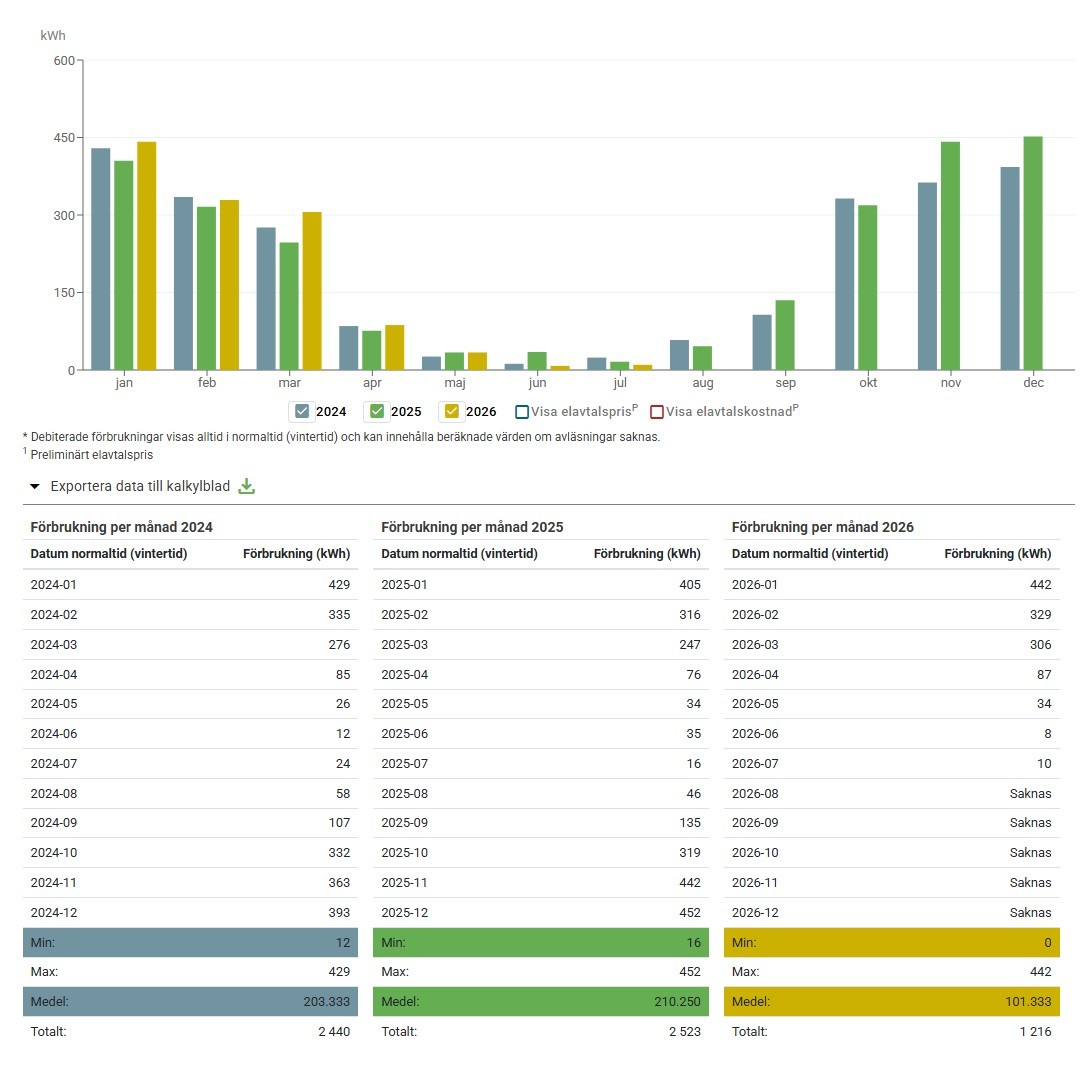Click value 363 in 2024-11 row
Screen dimensions: 1092x1071
pos(339,883)
